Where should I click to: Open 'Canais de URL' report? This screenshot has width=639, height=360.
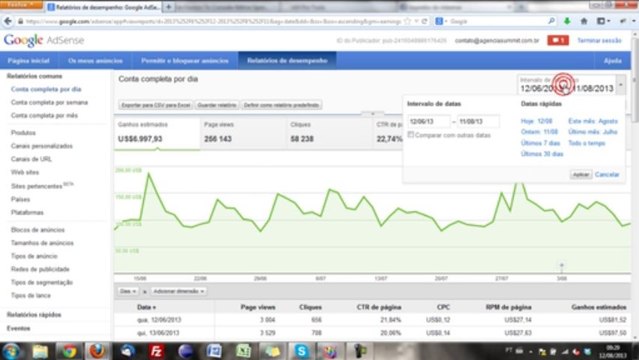pyautogui.click(x=31, y=159)
